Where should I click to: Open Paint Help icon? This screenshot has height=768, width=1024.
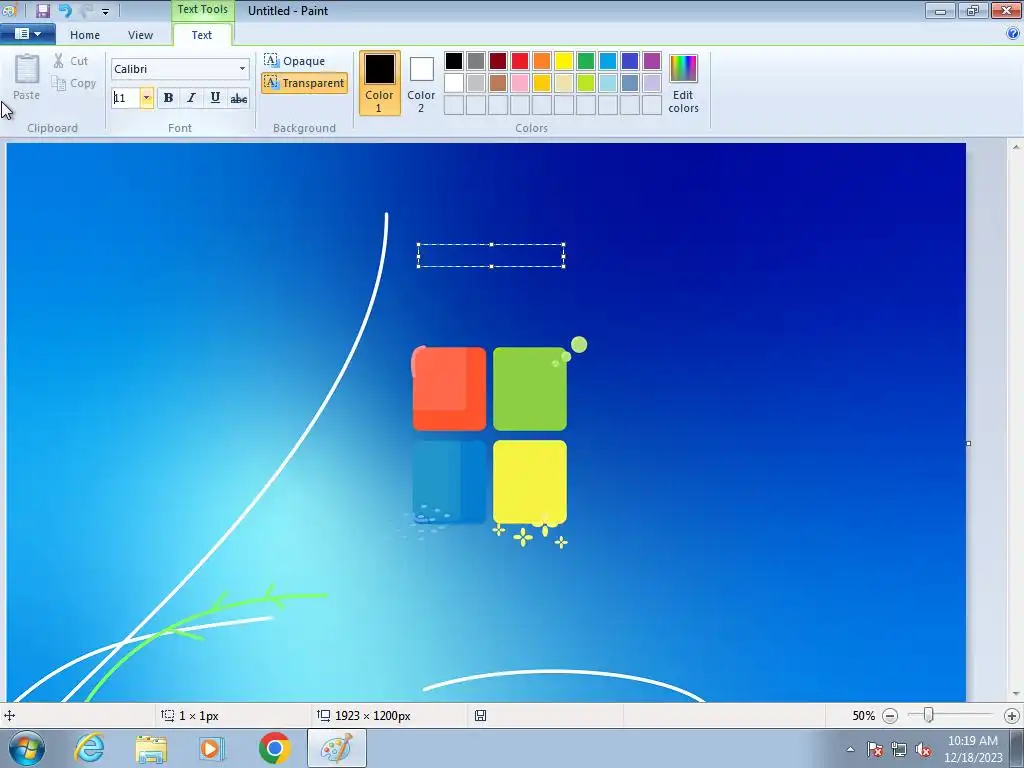pyautogui.click(x=1013, y=34)
